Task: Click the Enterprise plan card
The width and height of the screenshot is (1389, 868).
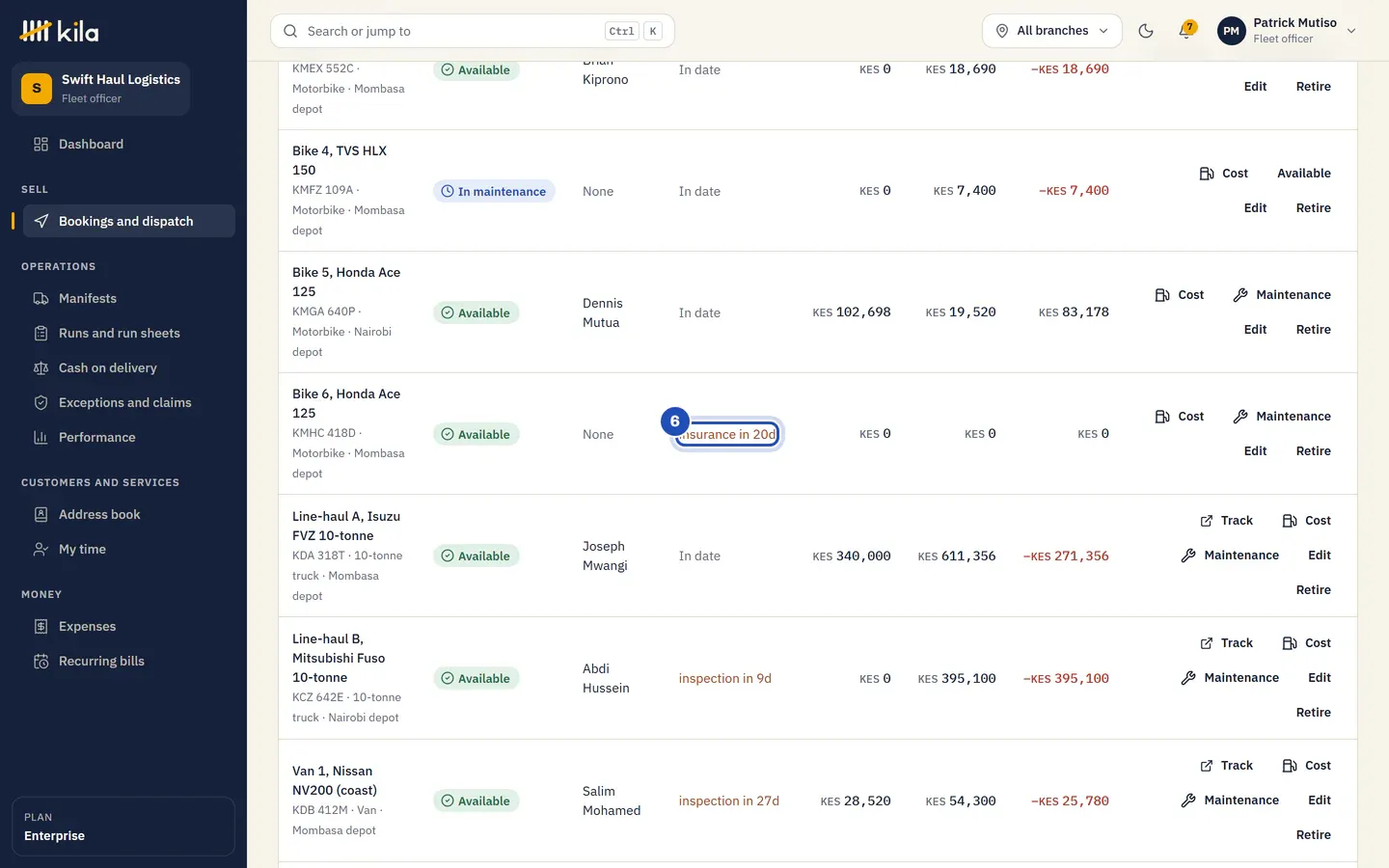Action: (x=123, y=827)
